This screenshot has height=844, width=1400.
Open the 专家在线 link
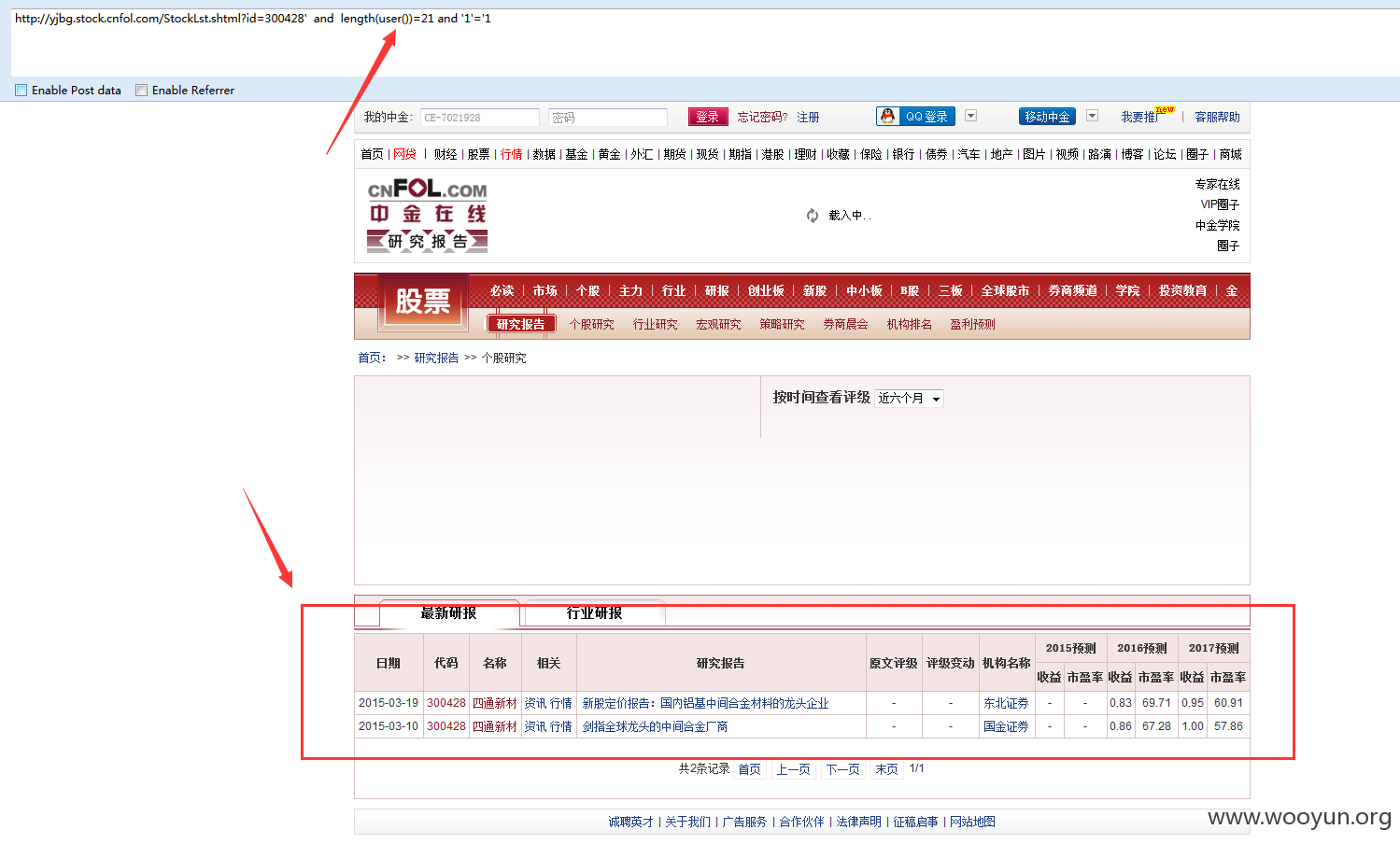pos(1218,184)
